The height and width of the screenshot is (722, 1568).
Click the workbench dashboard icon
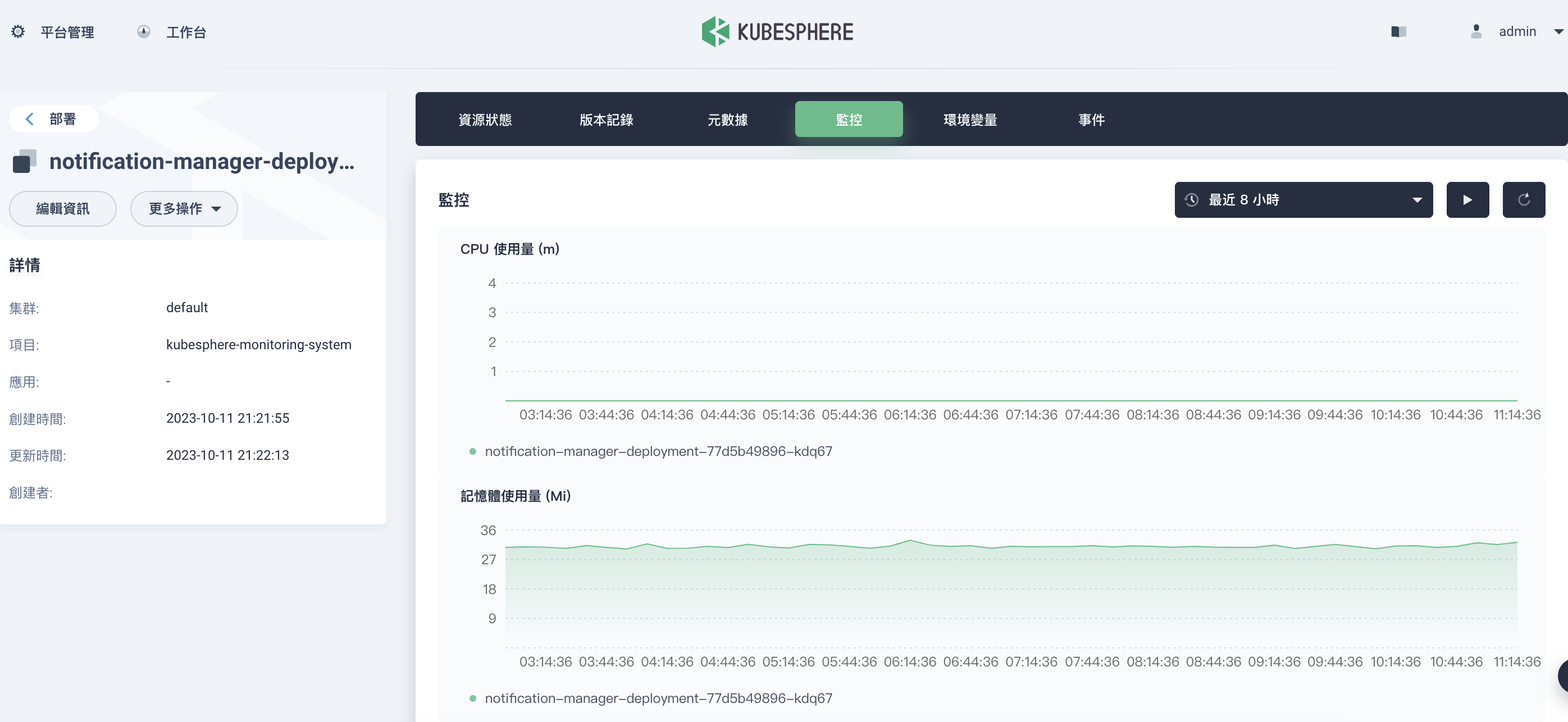click(x=144, y=31)
